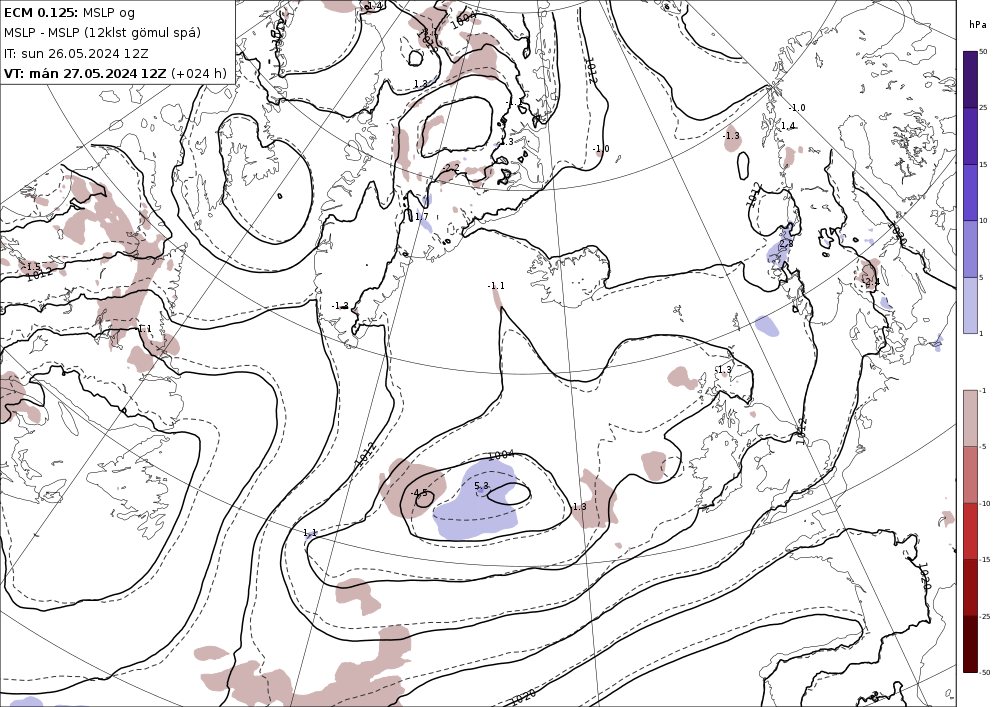Click the dark red -15 to -25 legend band
Viewport: 1000px width, 707px height.
(970, 587)
